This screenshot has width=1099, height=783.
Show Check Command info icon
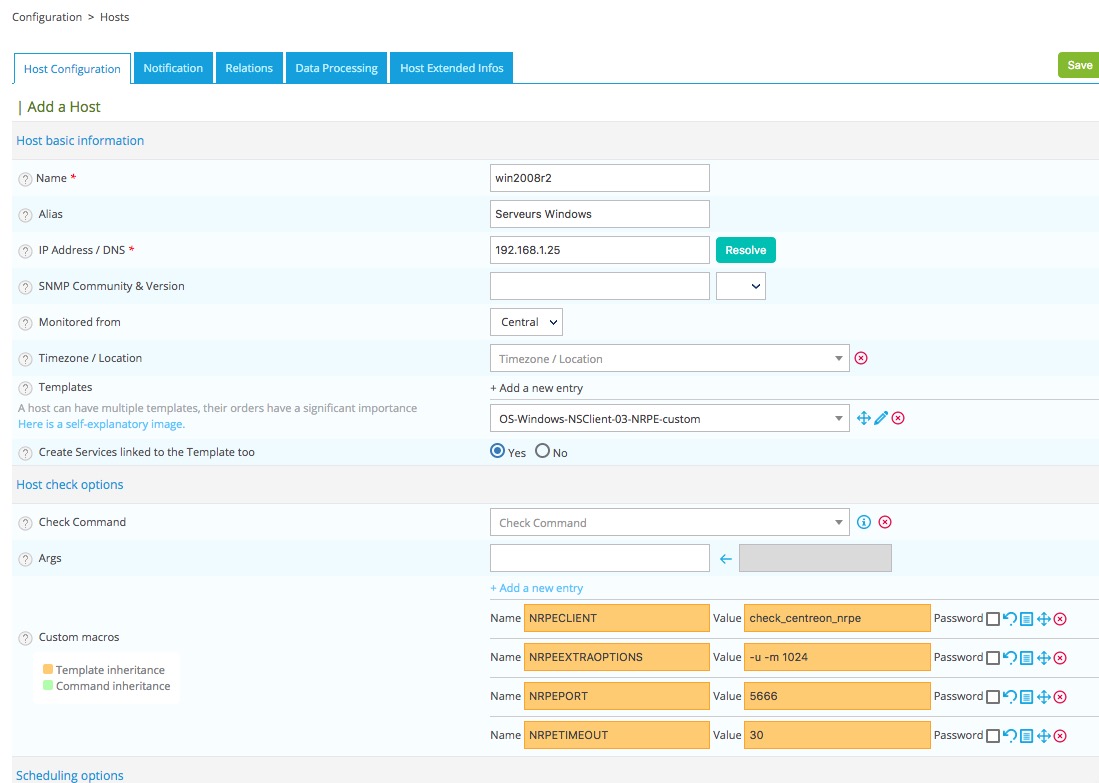[865, 522]
